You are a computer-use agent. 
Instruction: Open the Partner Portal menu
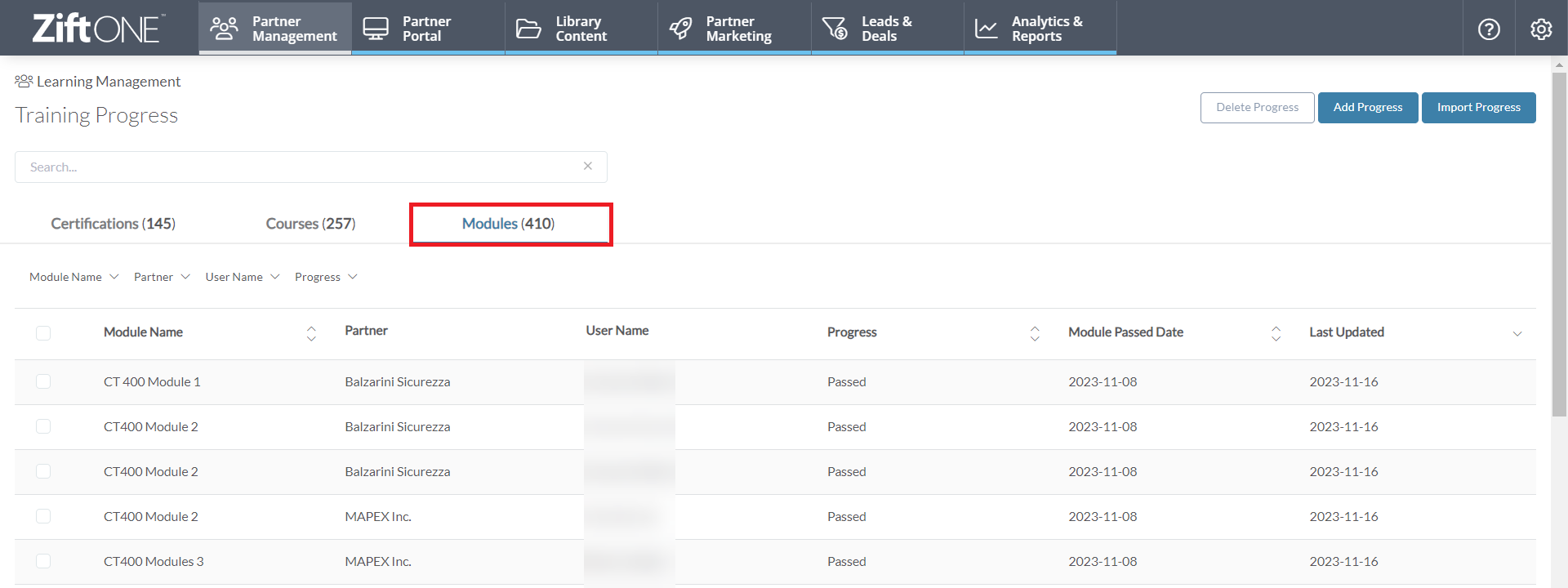pos(428,29)
